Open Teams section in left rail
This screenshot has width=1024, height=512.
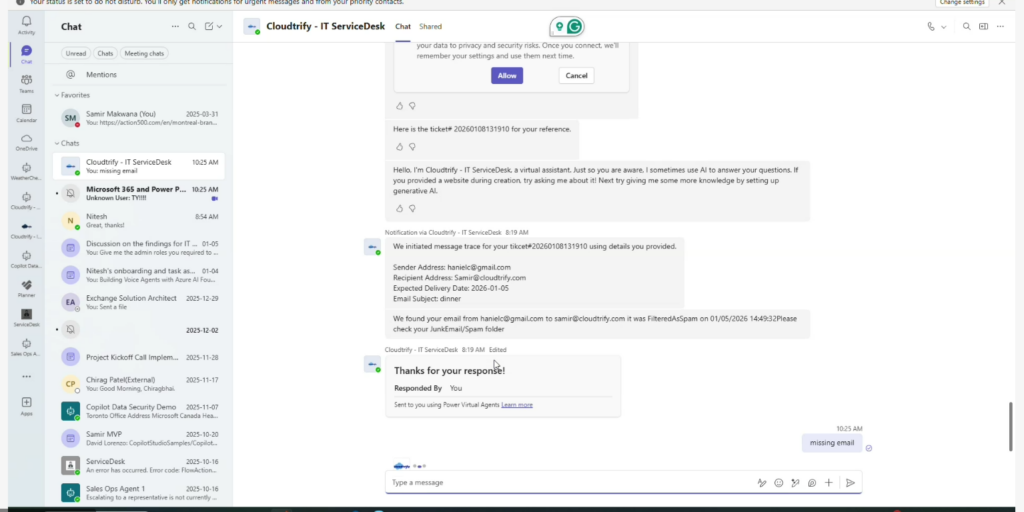coord(26,84)
